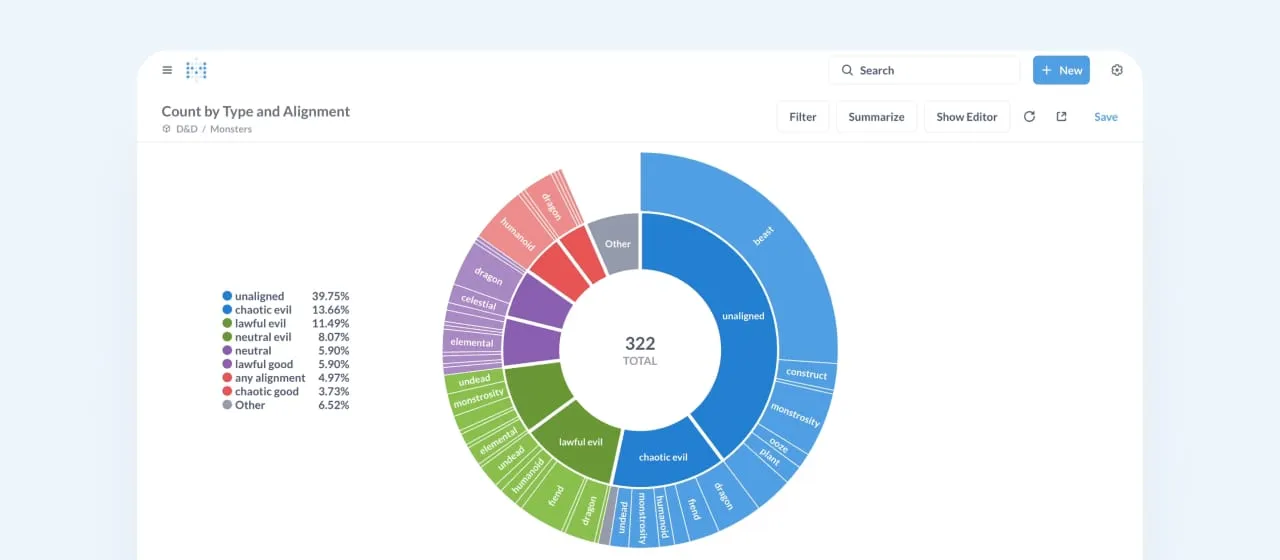Open D&D collection breadcrumb link

pyautogui.click(x=186, y=129)
